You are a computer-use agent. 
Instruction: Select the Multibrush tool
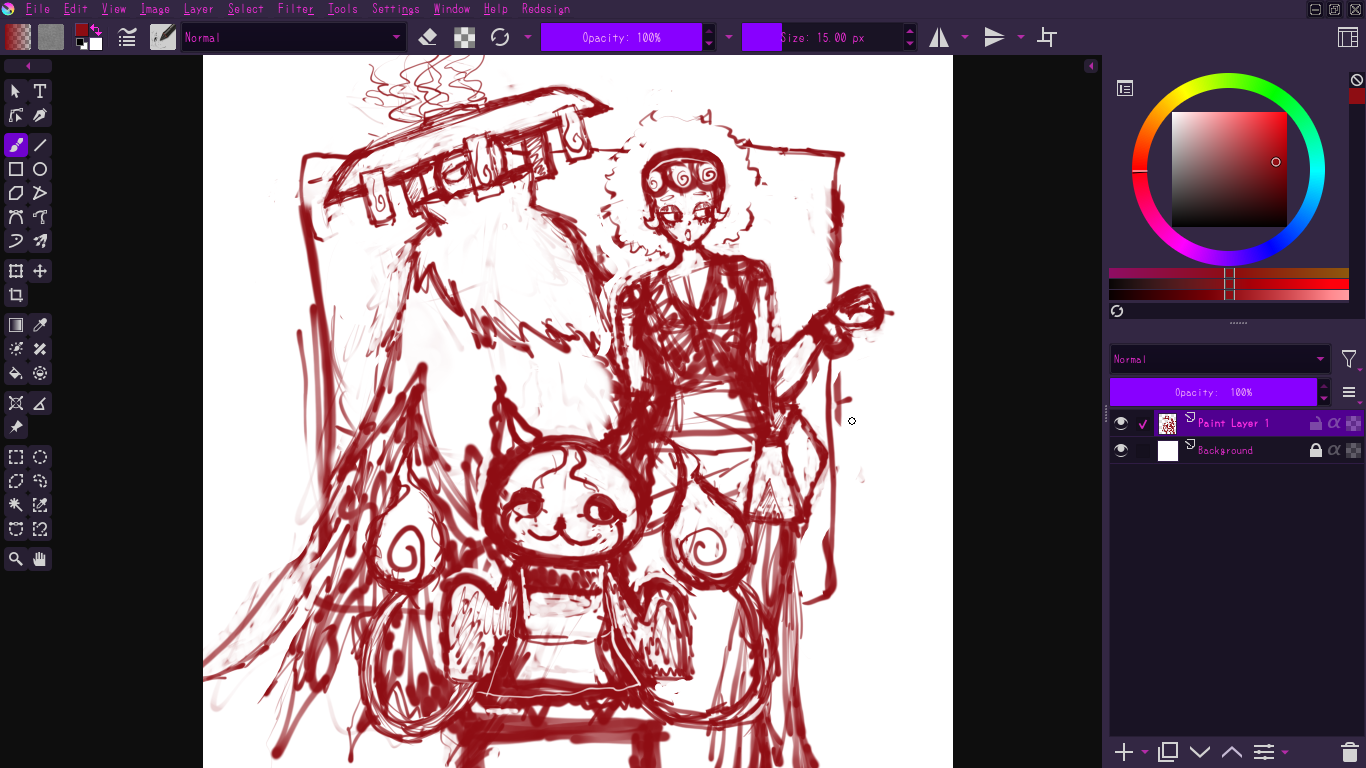pos(40,241)
